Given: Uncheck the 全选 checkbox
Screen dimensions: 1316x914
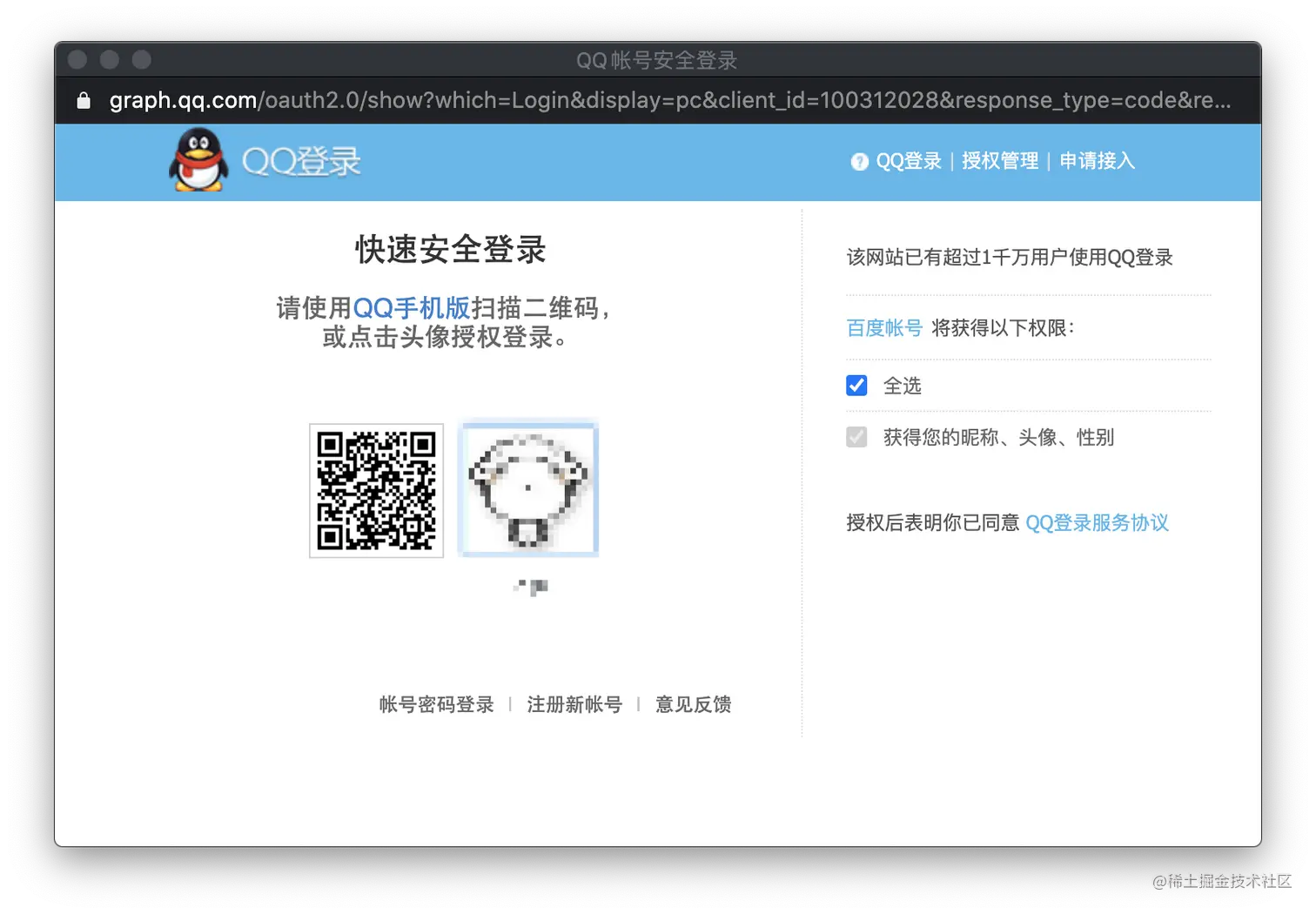Looking at the screenshot, I should pyautogui.click(x=856, y=386).
